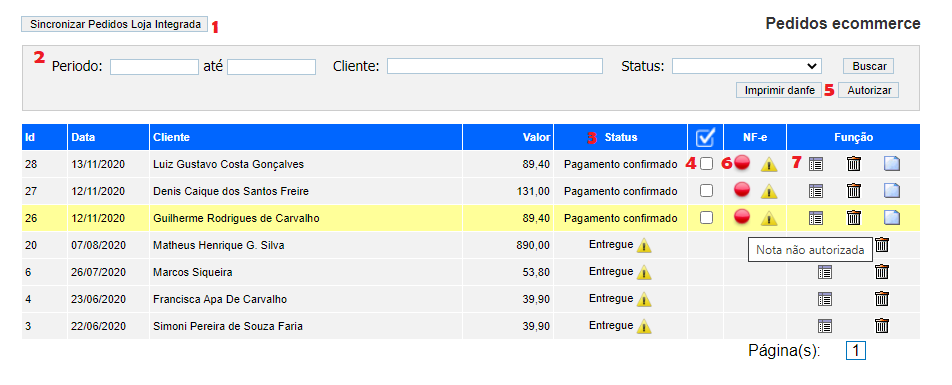Viewport: 952px width, 385px height.
Task: Click Entregue warning icon for Simoni Pereira order
Action: (644, 326)
